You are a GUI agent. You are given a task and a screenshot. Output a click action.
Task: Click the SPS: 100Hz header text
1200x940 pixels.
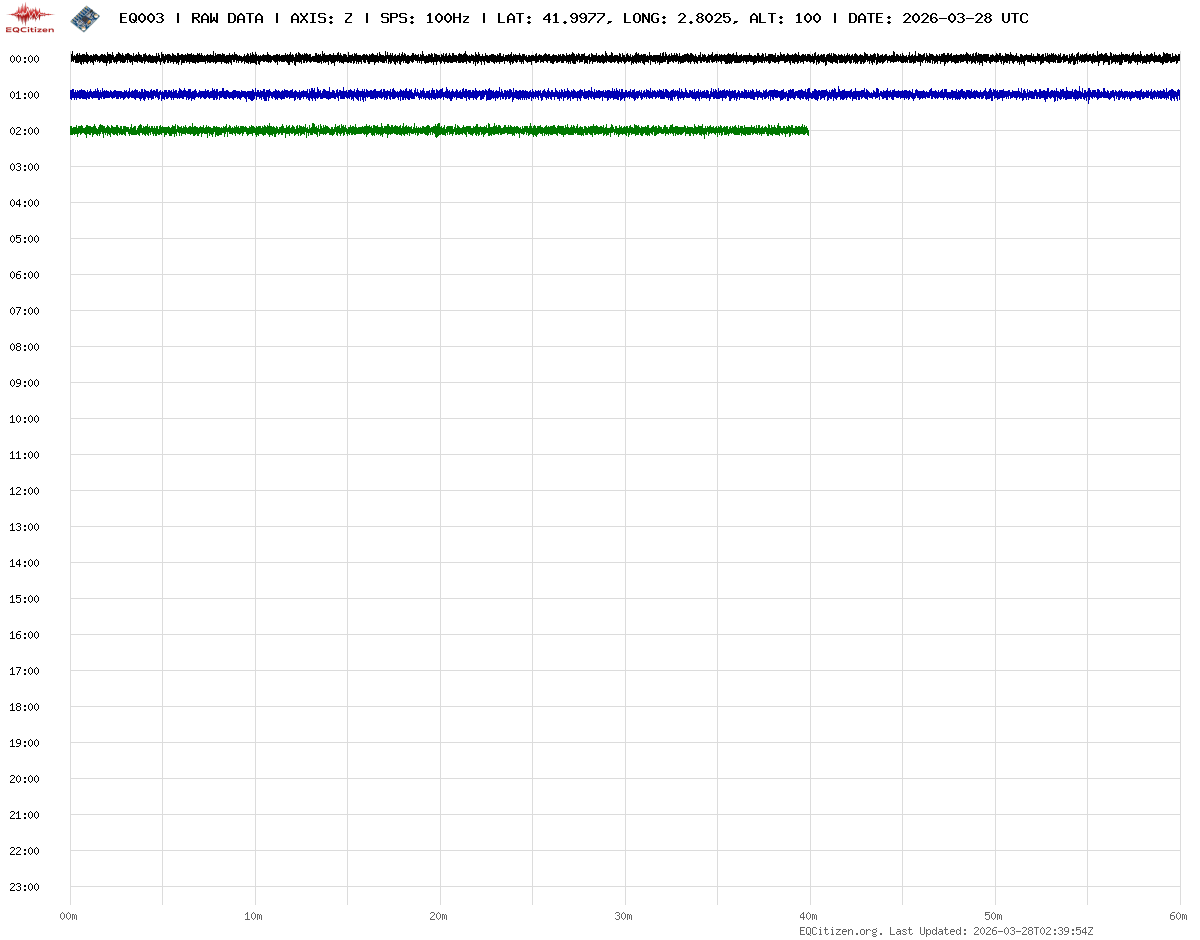tap(424, 18)
